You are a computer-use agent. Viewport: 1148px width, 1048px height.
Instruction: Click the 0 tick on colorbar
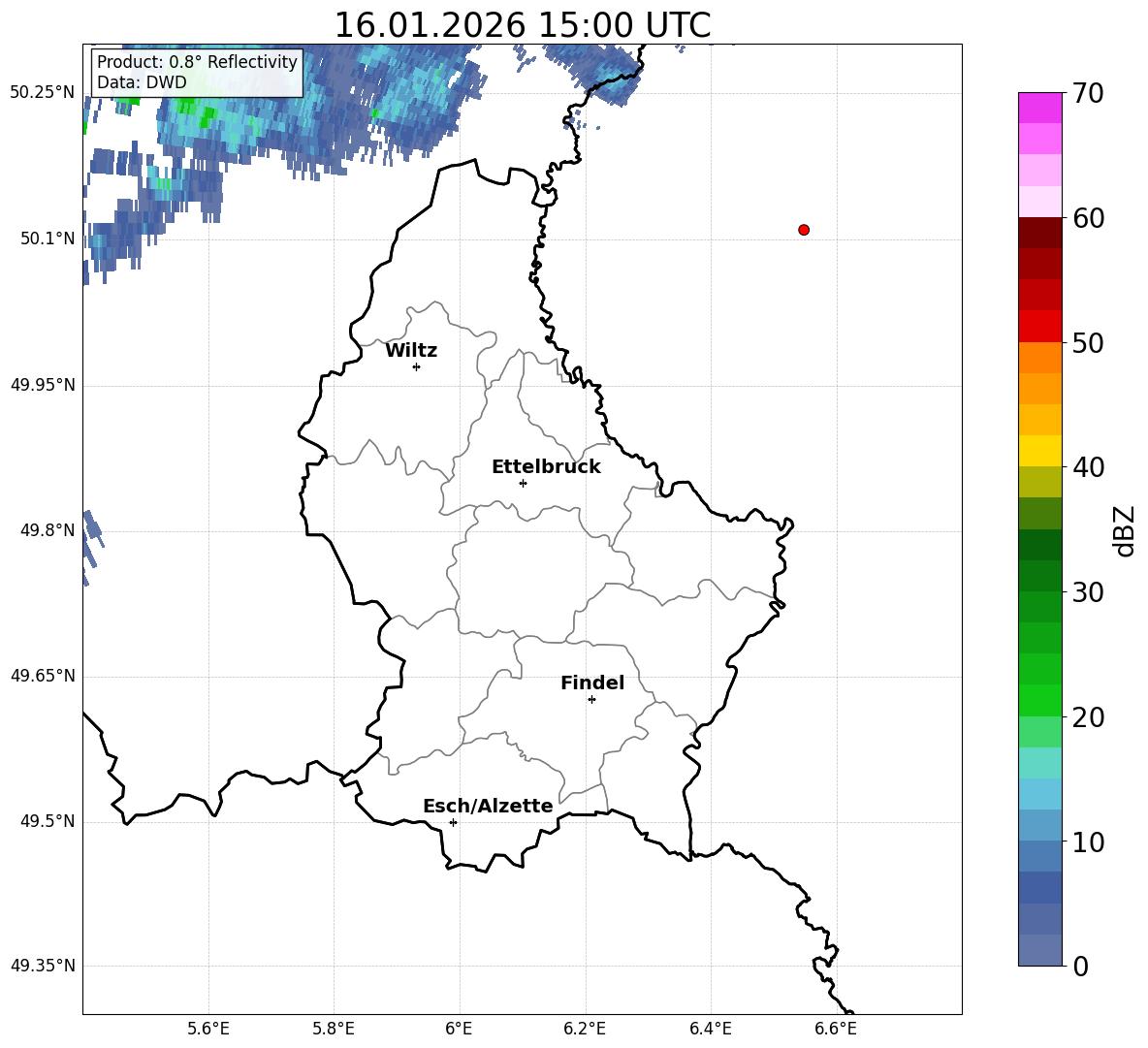pyautogui.click(x=1081, y=966)
